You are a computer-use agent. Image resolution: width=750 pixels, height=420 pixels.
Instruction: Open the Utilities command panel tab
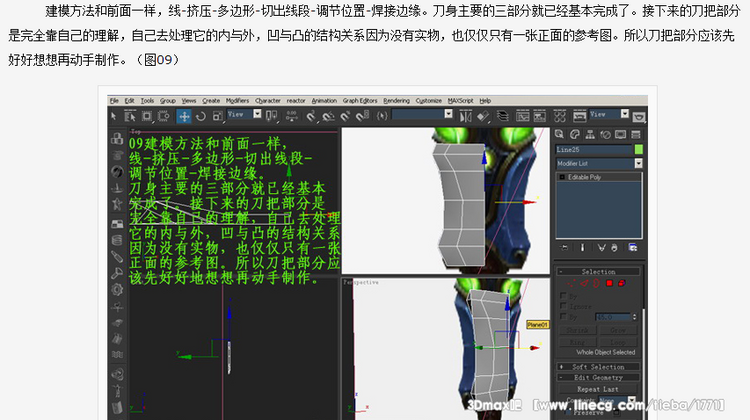(x=636, y=135)
